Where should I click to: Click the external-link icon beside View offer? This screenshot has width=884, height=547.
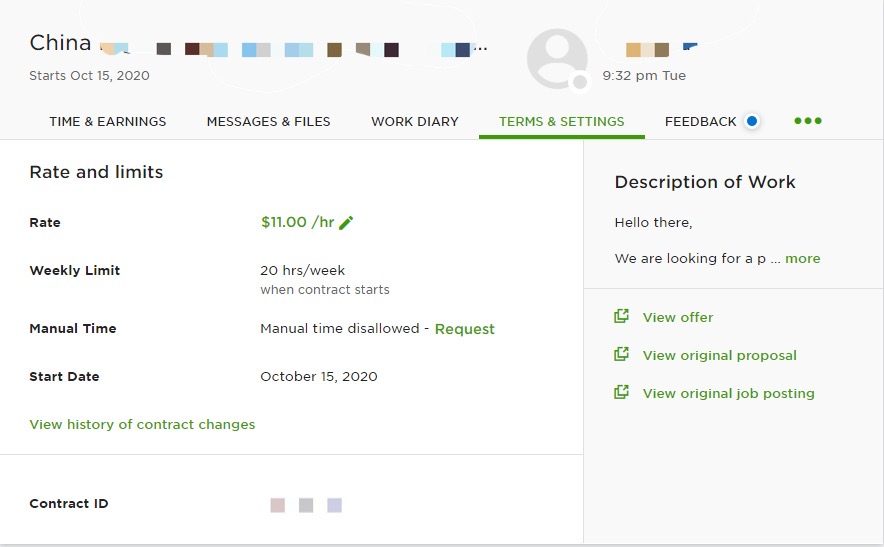coord(621,316)
